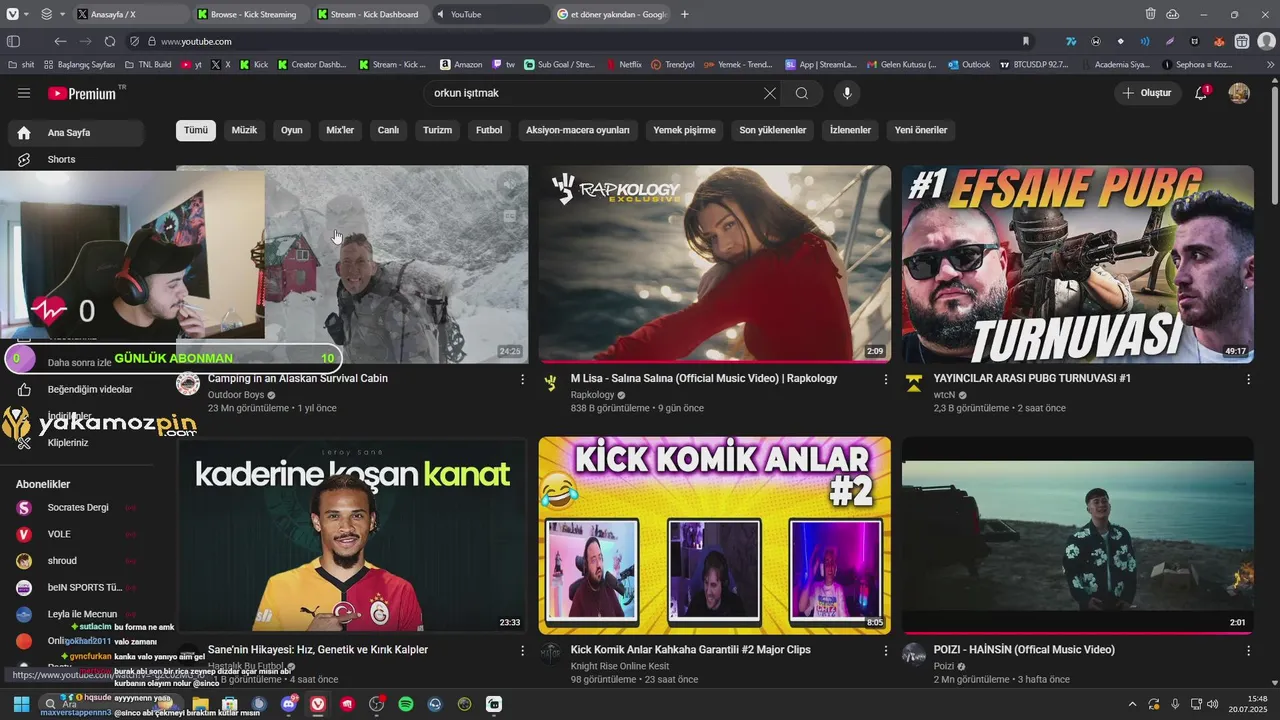The height and width of the screenshot is (720, 1280).
Task: Open options for YAYINCILAR ARASI PUBG TURNUVASI video
Action: tap(1248, 379)
